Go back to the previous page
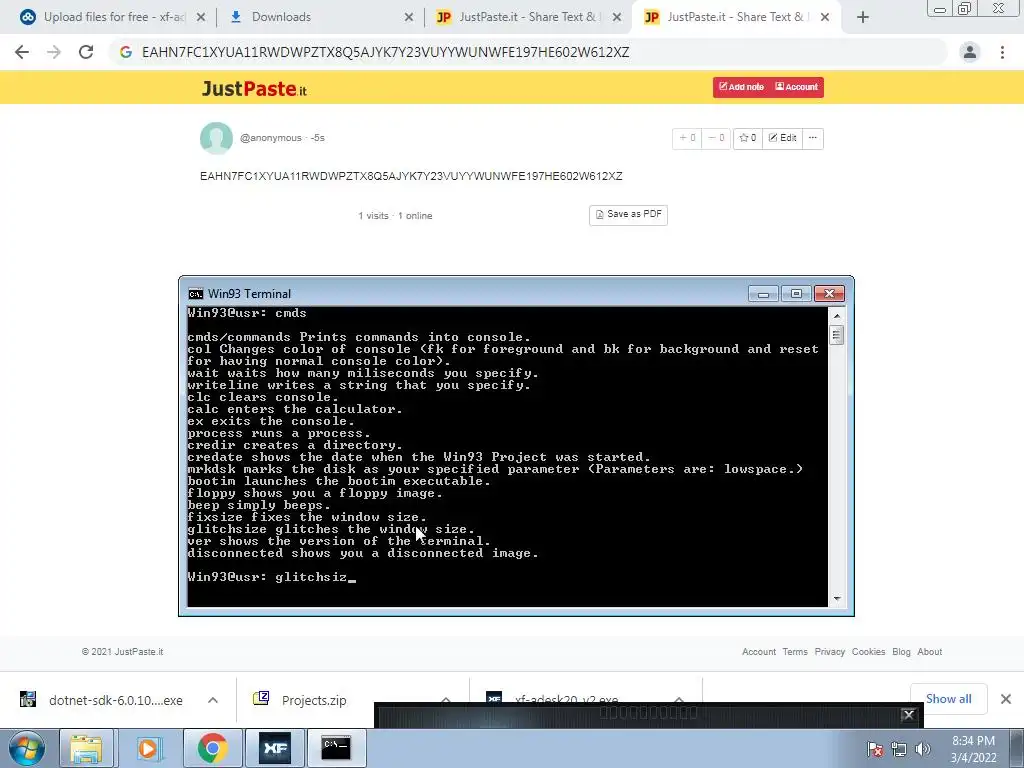This screenshot has width=1024, height=768. (22, 52)
